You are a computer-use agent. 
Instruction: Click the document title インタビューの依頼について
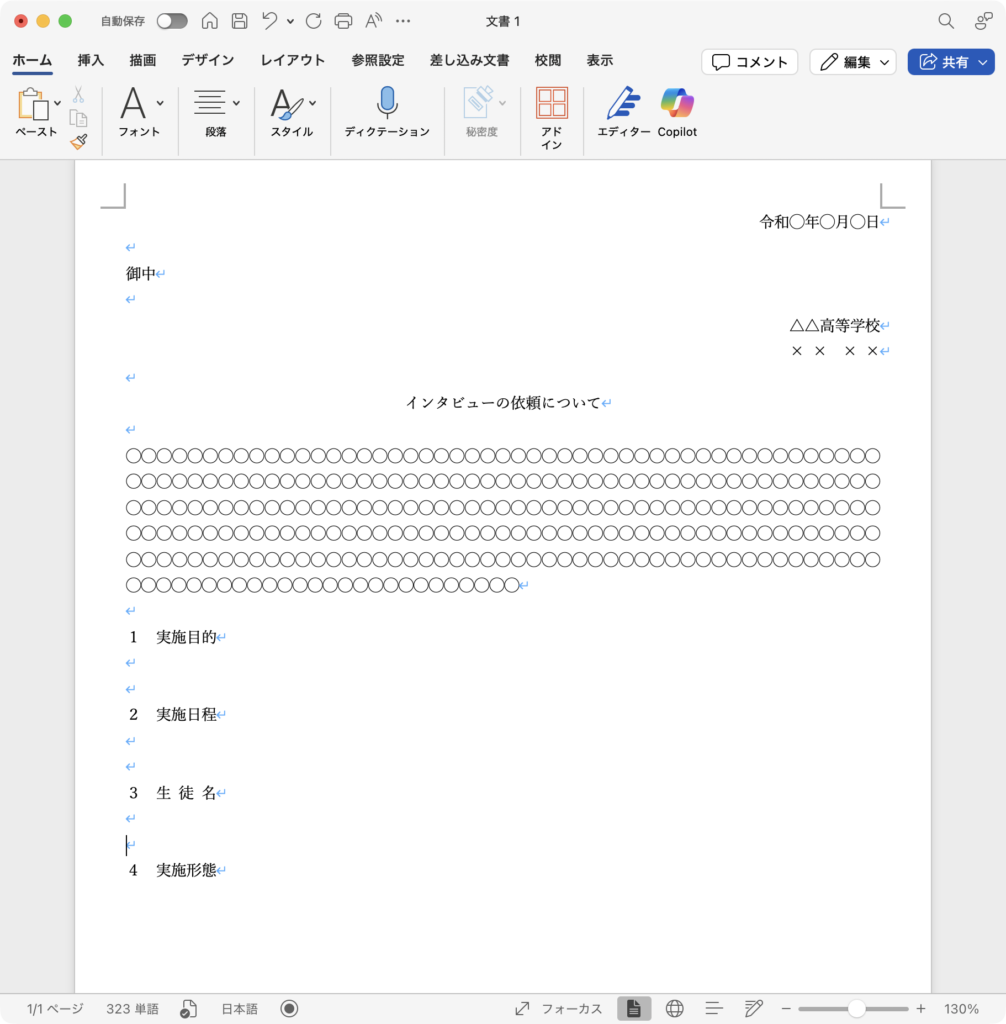502,403
